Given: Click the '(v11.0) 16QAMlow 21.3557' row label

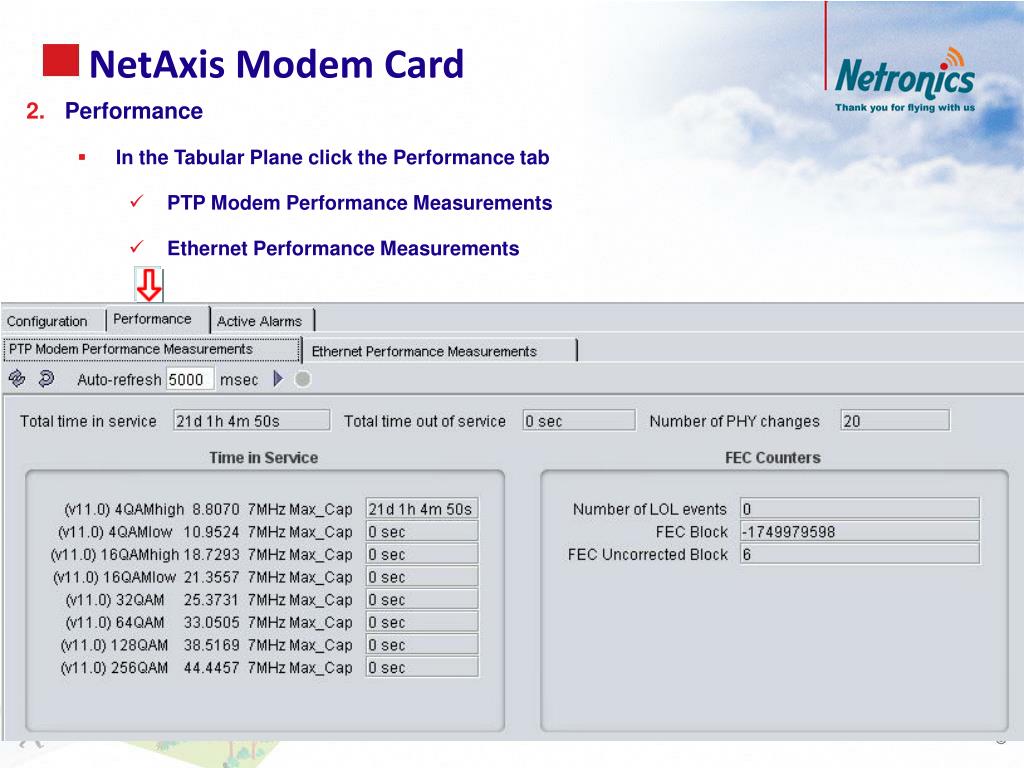Looking at the screenshot, I should pyautogui.click(x=202, y=577).
